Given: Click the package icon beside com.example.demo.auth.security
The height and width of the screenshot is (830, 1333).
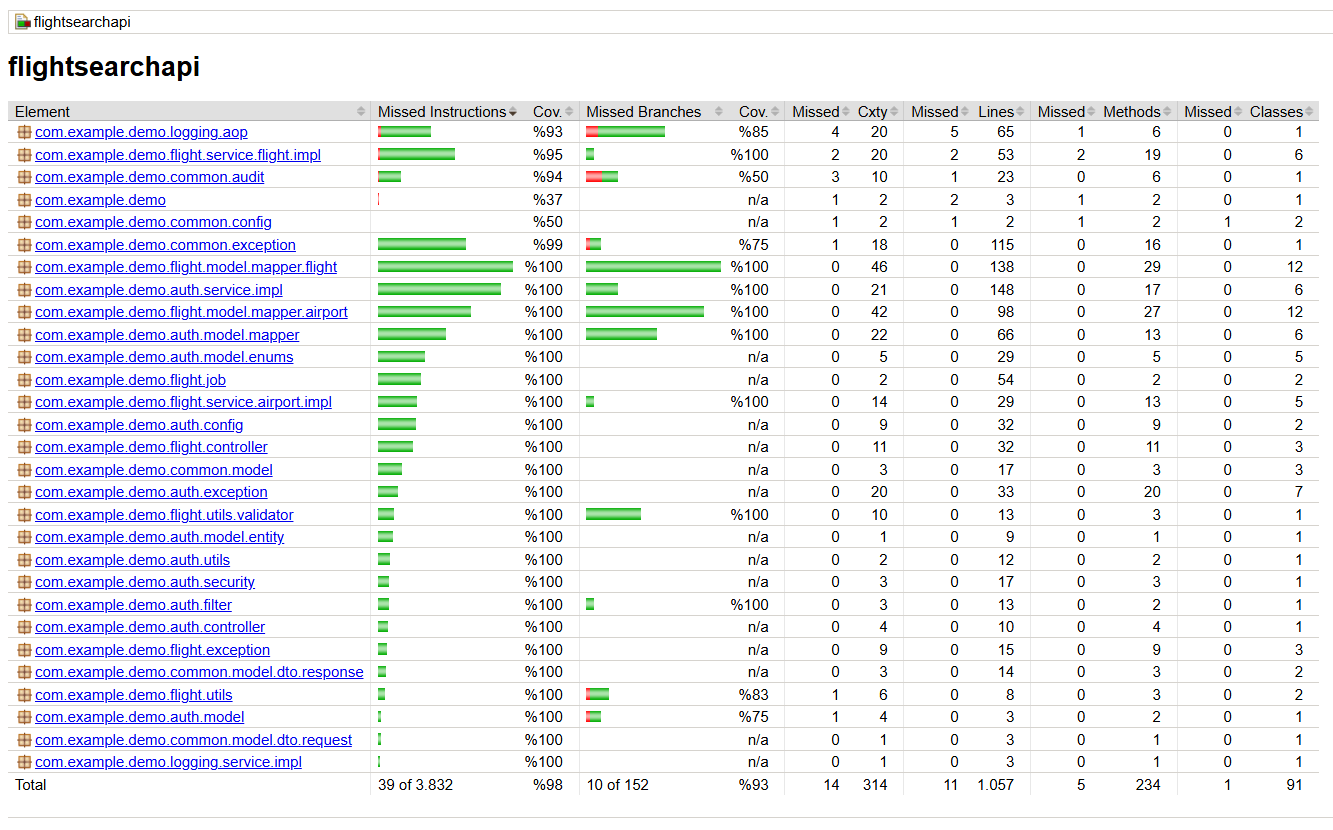Looking at the screenshot, I should (x=24, y=582).
